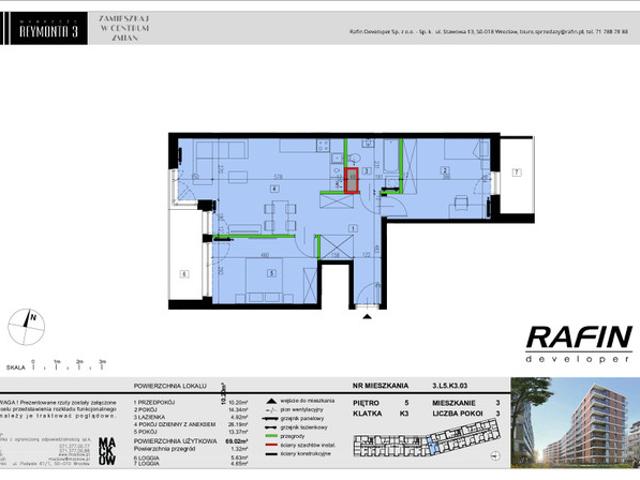Click the apartment number 3.L5.K3.03

pyautogui.click(x=450, y=386)
